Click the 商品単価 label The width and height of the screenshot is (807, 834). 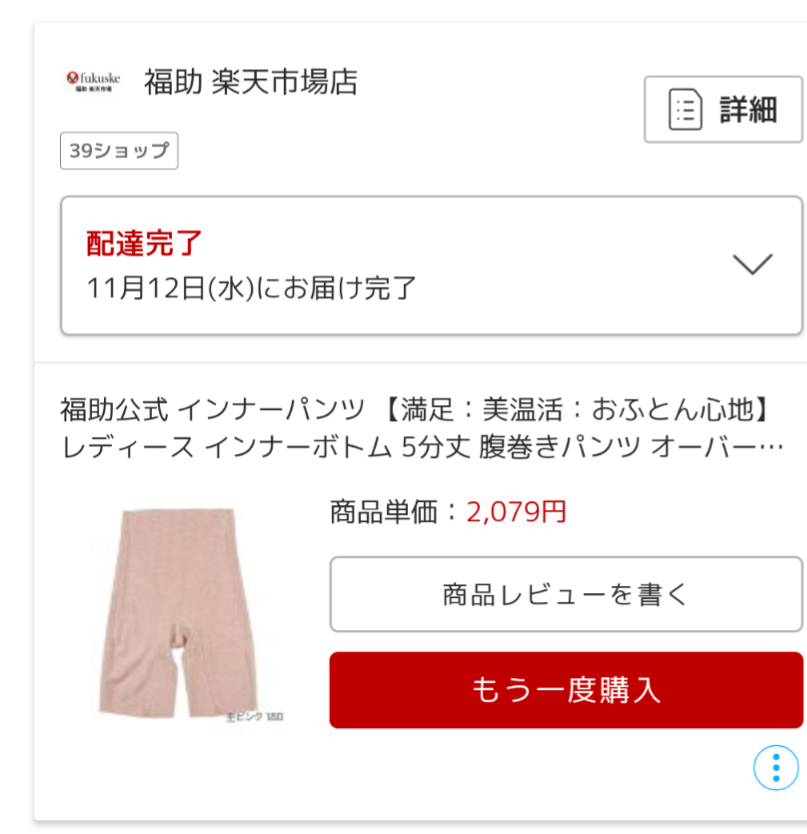point(384,512)
